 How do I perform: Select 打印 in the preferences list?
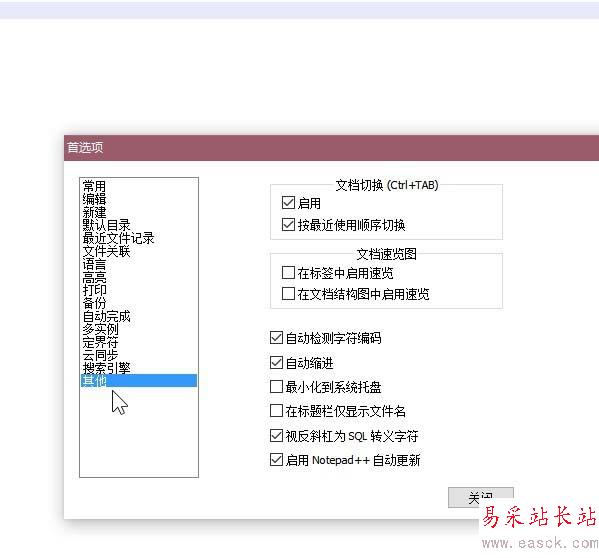click(x=139, y=290)
